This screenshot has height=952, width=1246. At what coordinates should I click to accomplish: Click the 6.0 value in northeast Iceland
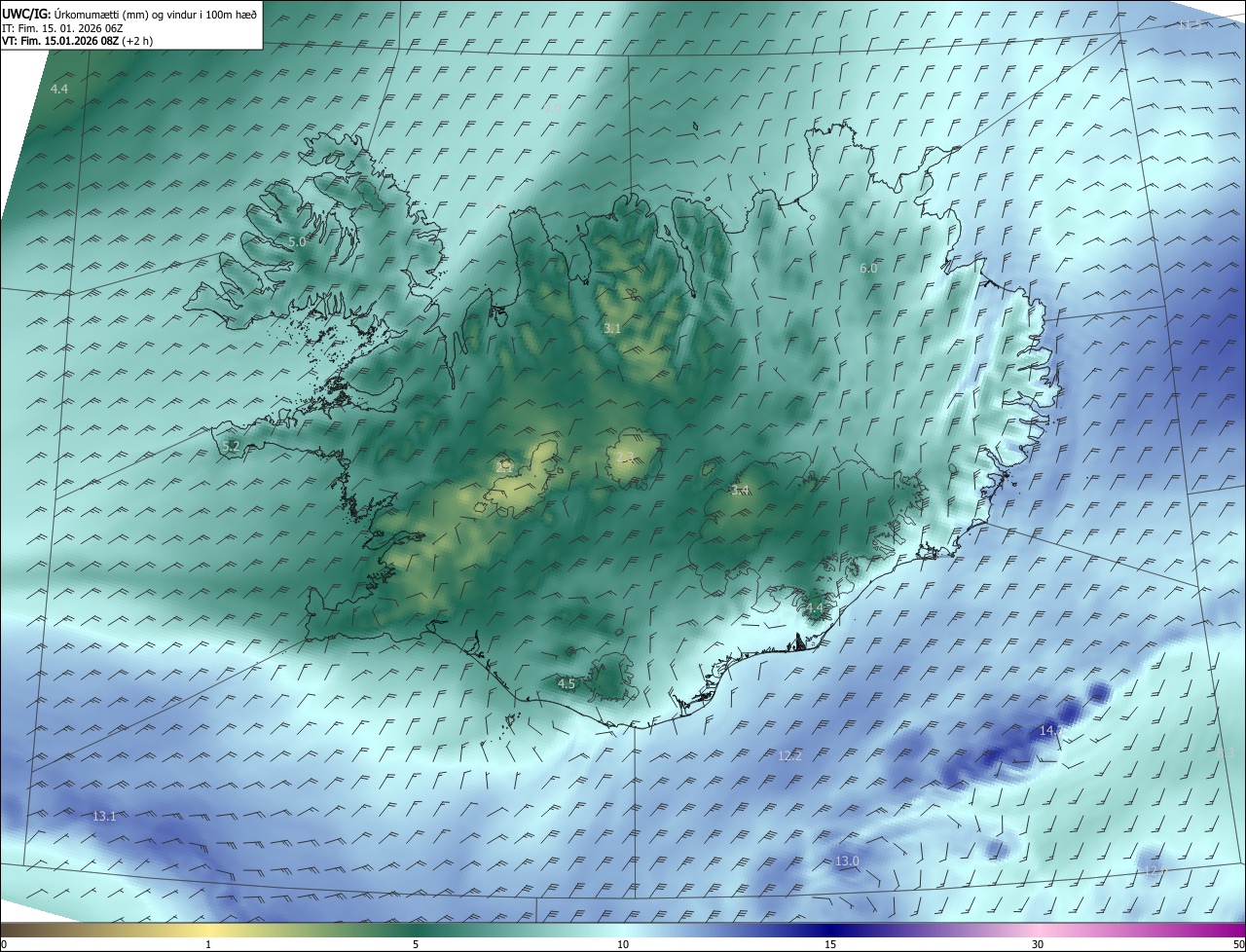868,268
